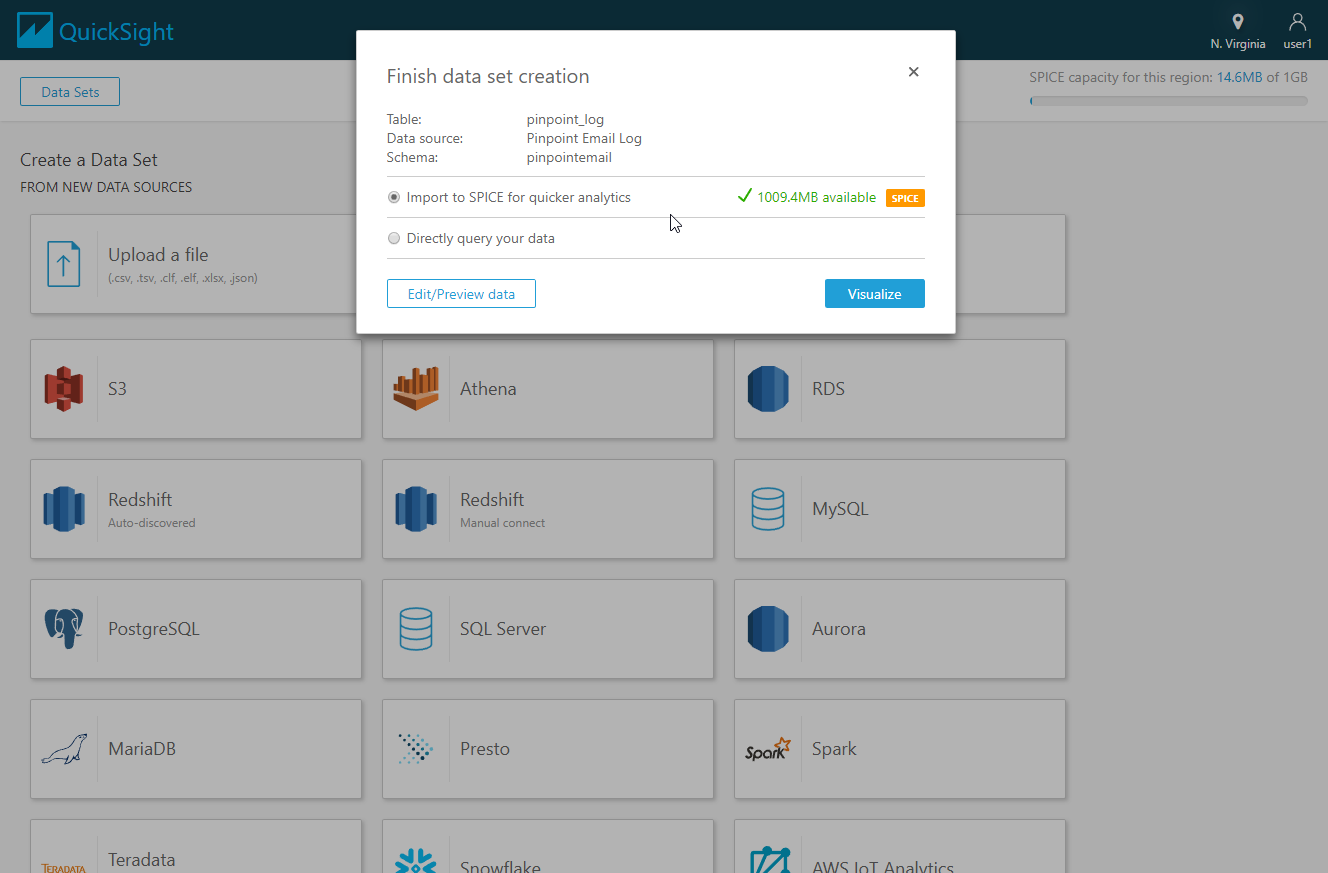This screenshot has width=1328, height=873.
Task: Select Import to SPICE radio button
Action: tap(394, 198)
